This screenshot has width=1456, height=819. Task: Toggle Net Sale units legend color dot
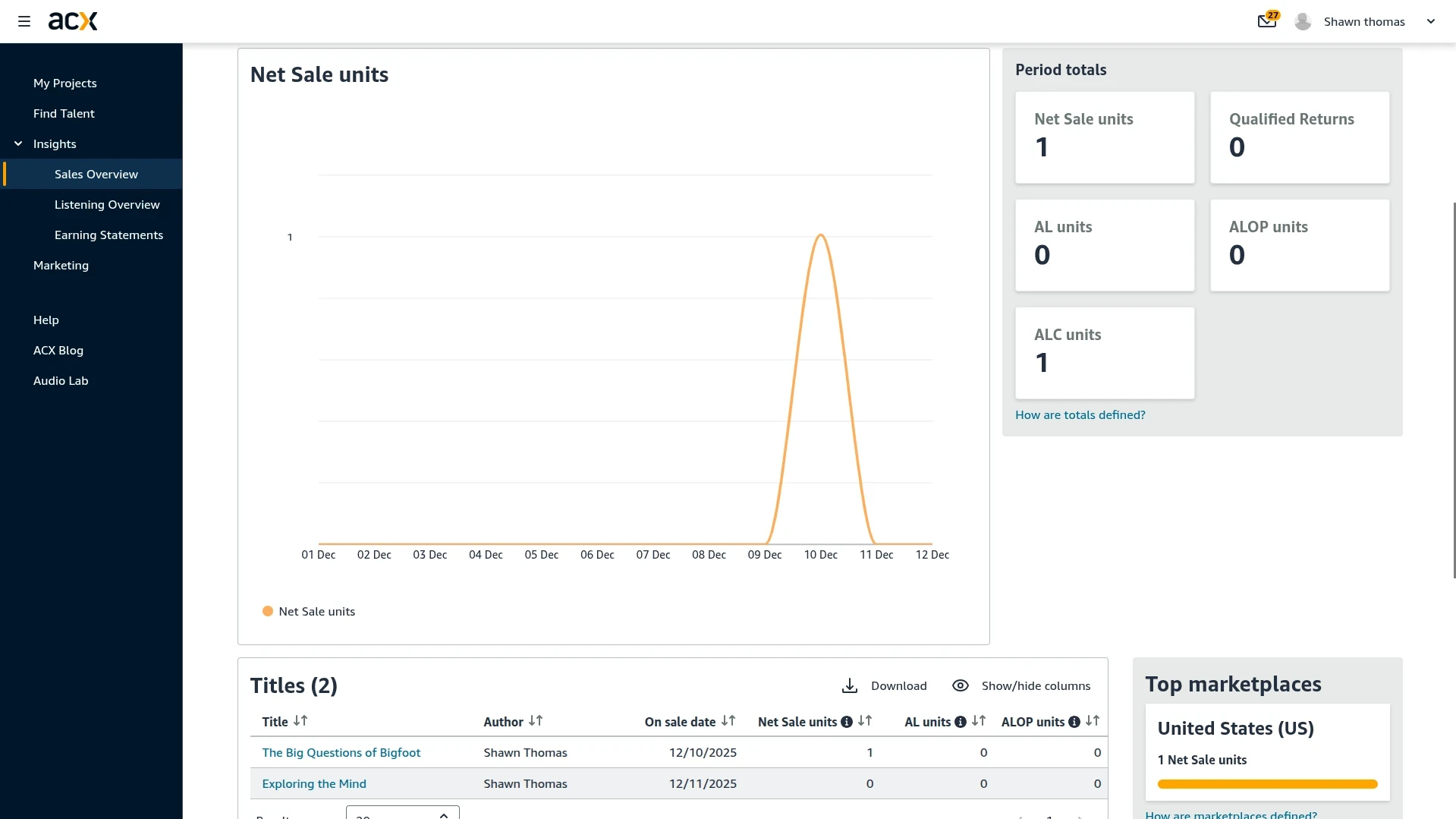pos(268,611)
